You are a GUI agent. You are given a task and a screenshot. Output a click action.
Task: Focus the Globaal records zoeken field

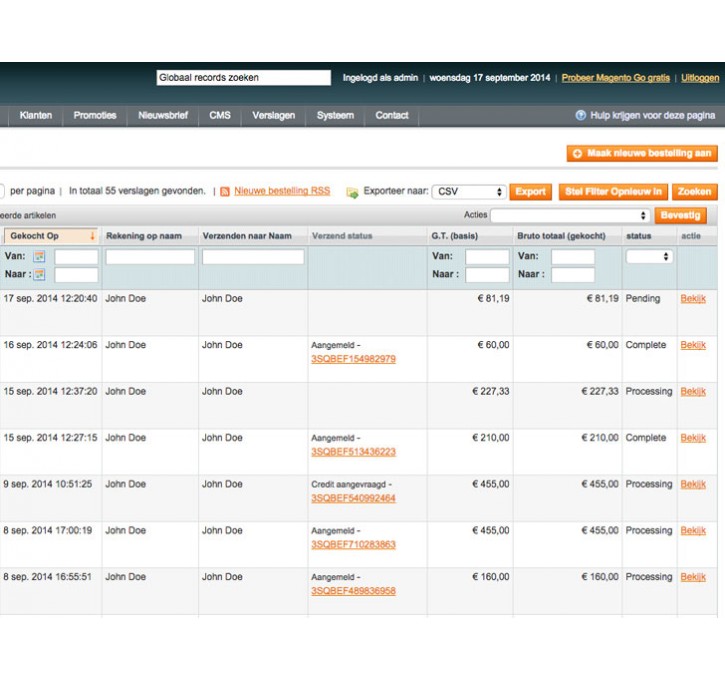point(244,78)
